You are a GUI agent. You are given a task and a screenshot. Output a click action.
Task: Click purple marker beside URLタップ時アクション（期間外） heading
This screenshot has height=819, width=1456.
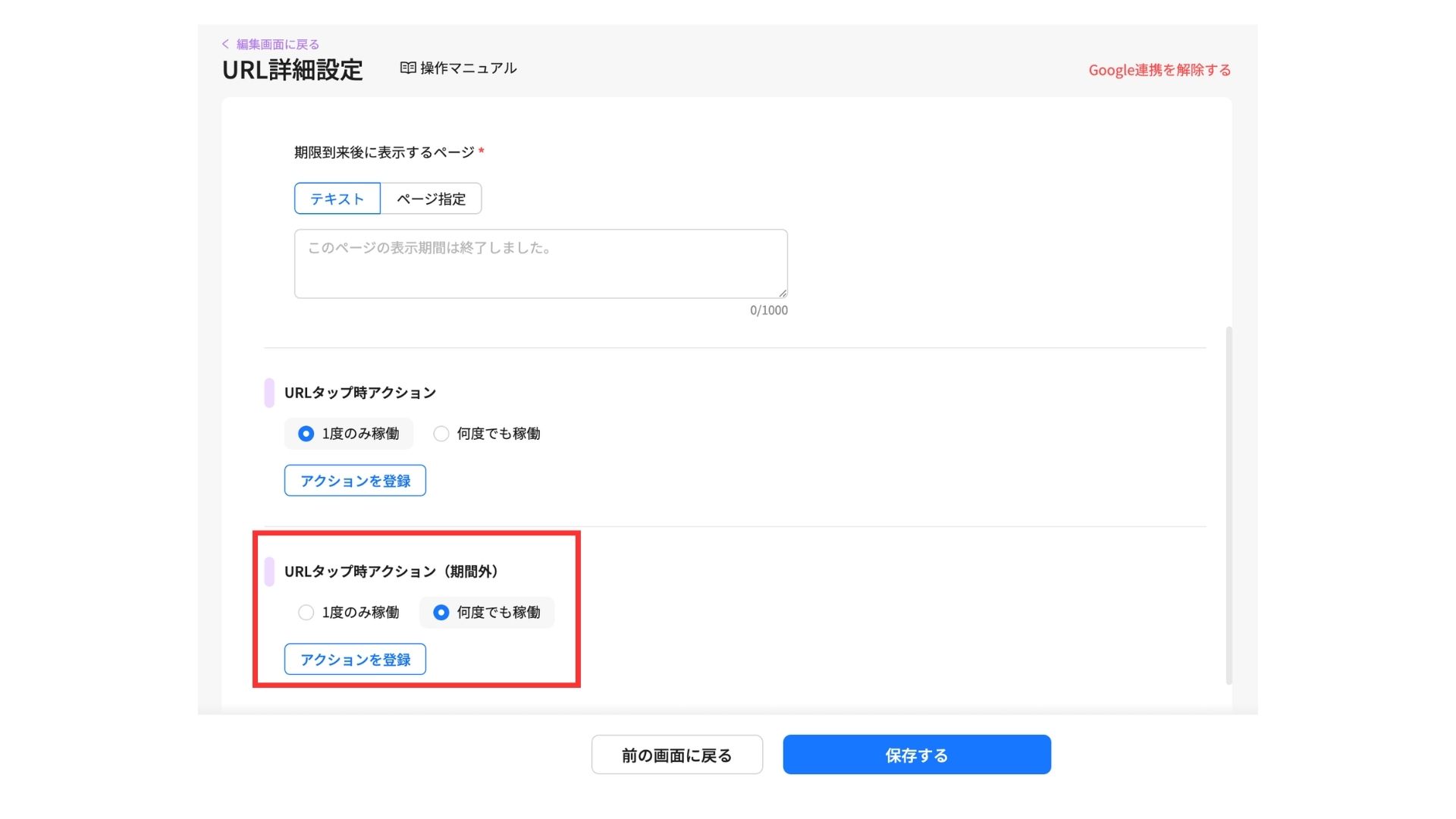click(x=269, y=572)
